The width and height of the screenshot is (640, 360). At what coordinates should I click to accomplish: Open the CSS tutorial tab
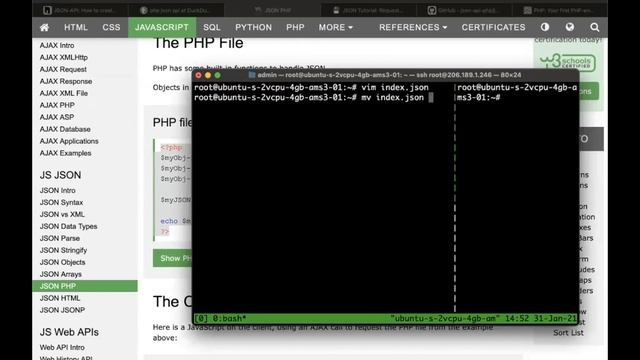click(x=111, y=27)
